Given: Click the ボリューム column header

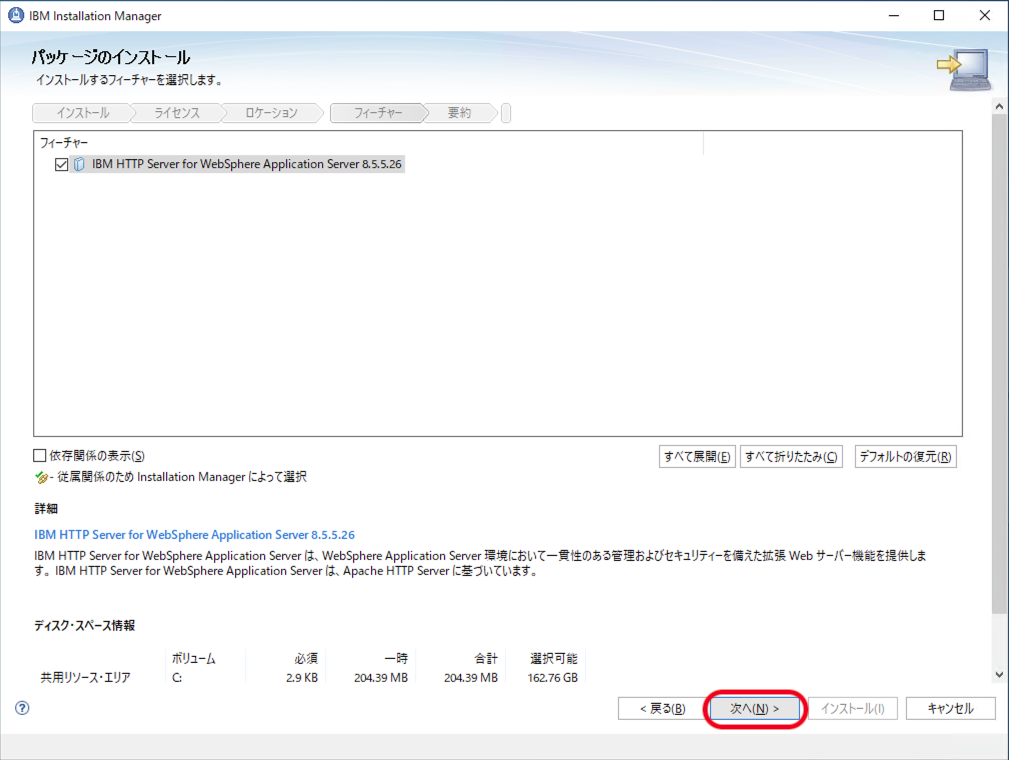Looking at the screenshot, I should 194,658.
